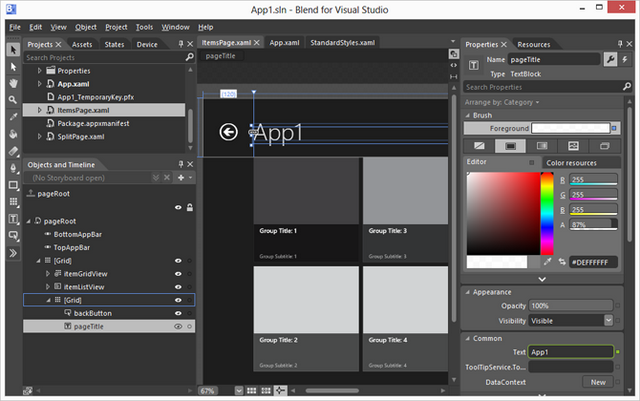Toggle the lock-all icon in Objects panel
Image resolution: width=640 pixels, height=401 pixels.
pos(190,207)
